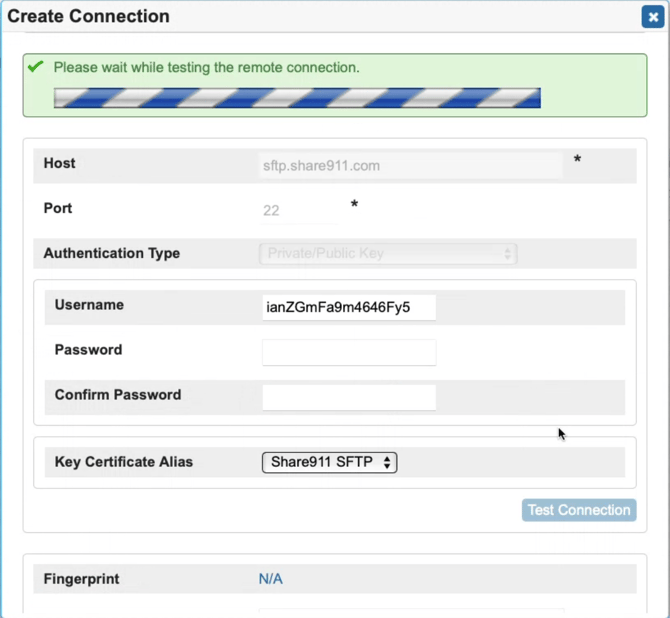Click the Confirm Password label
Image resolution: width=670 pixels, height=618 pixels.
click(118, 395)
